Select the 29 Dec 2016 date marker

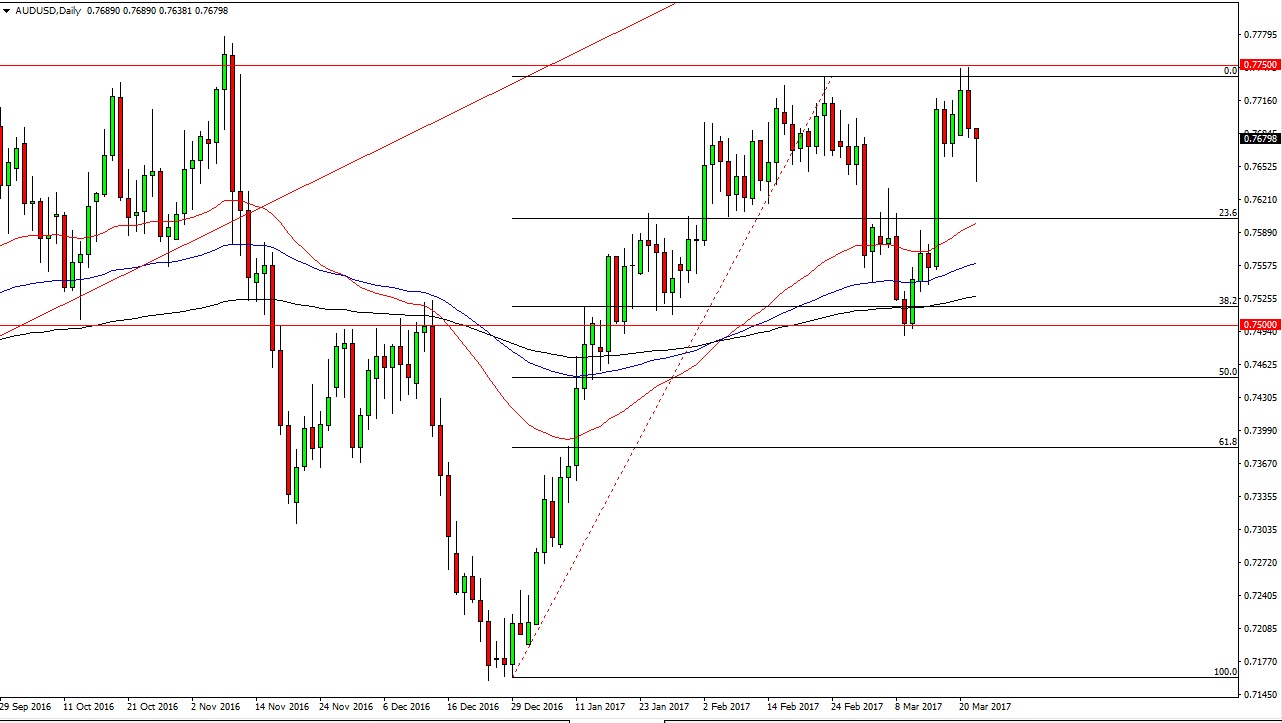(x=535, y=706)
